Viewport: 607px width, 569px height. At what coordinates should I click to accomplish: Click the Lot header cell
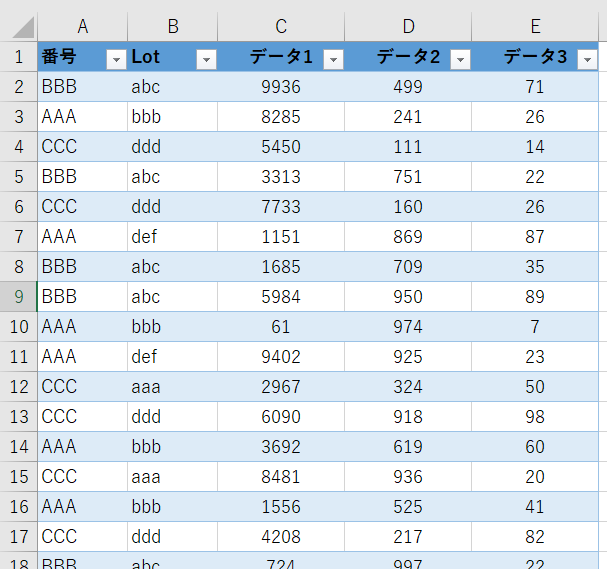point(173,57)
